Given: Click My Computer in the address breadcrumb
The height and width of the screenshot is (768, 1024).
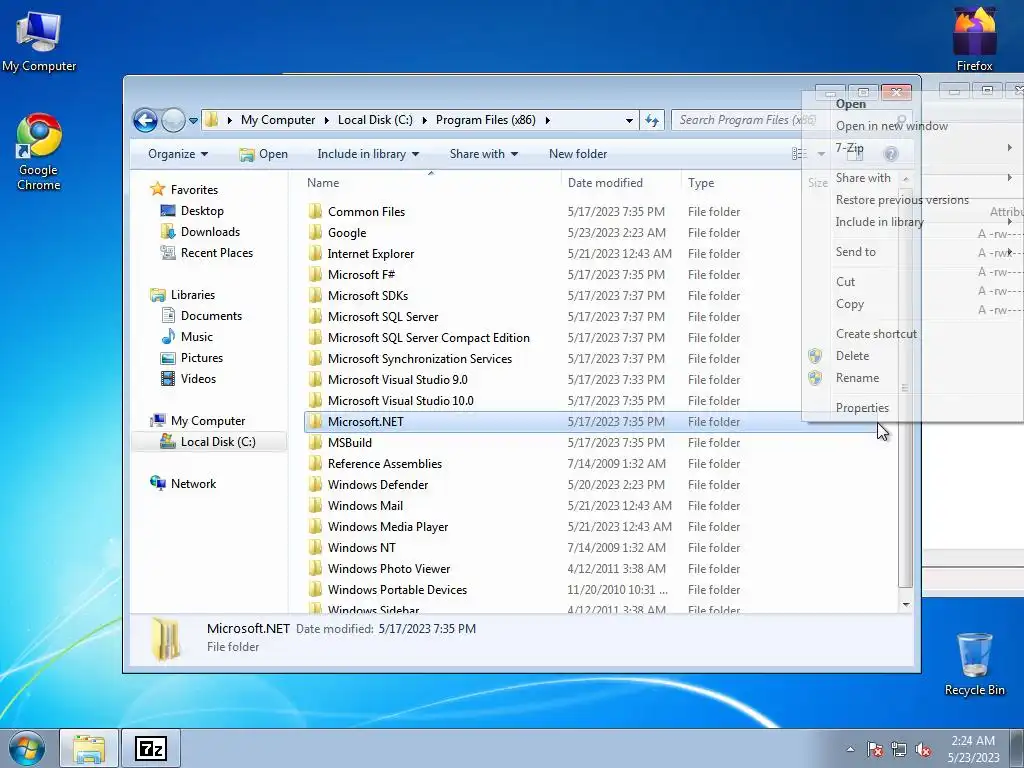Looking at the screenshot, I should [x=278, y=120].
